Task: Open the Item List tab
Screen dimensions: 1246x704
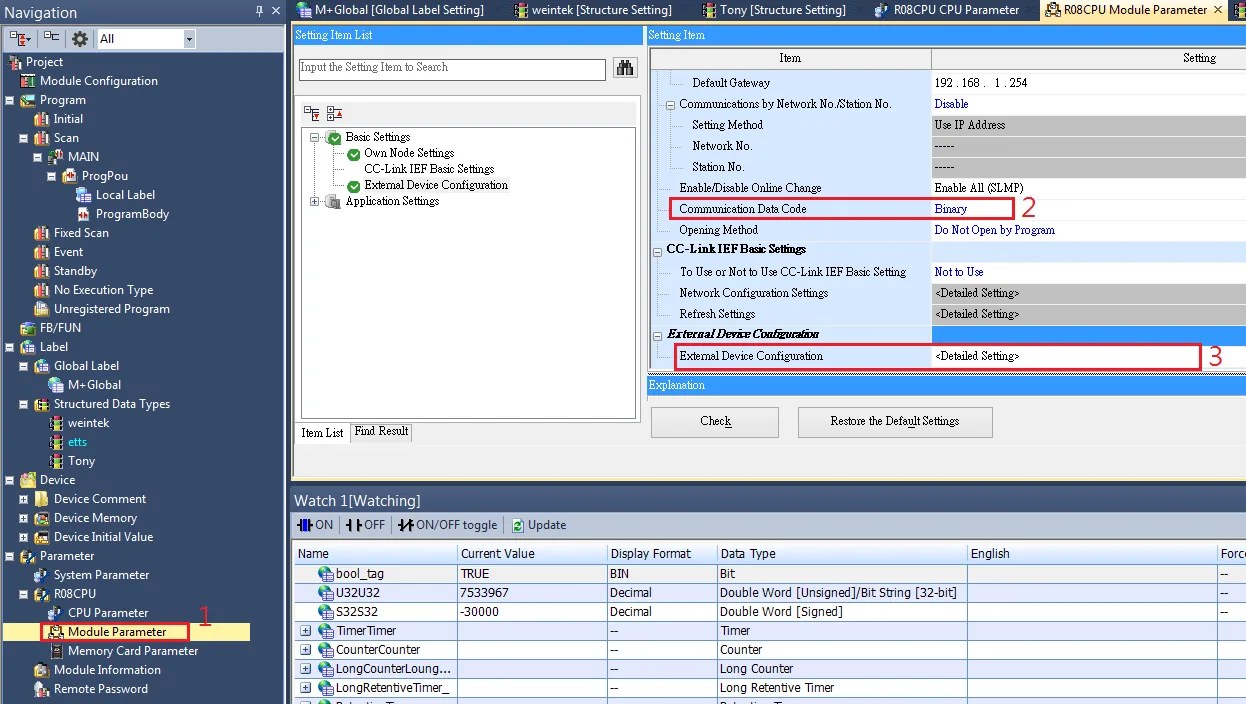Action: (x=323, y=432)
